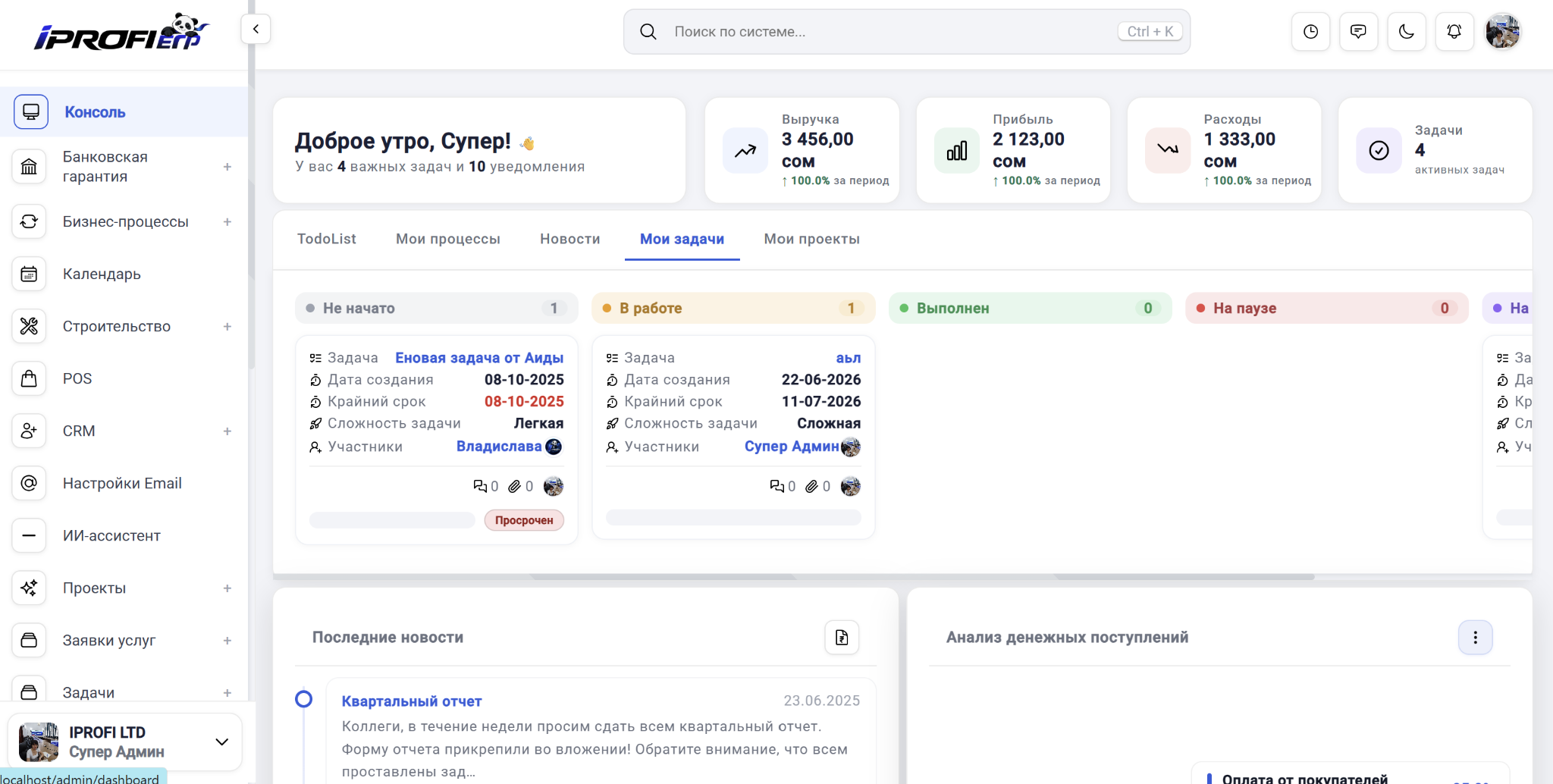Screen dimensions: 1553x784
Task: Open the IPROFI LTD company dropdown
Action: tap(125, 742)
